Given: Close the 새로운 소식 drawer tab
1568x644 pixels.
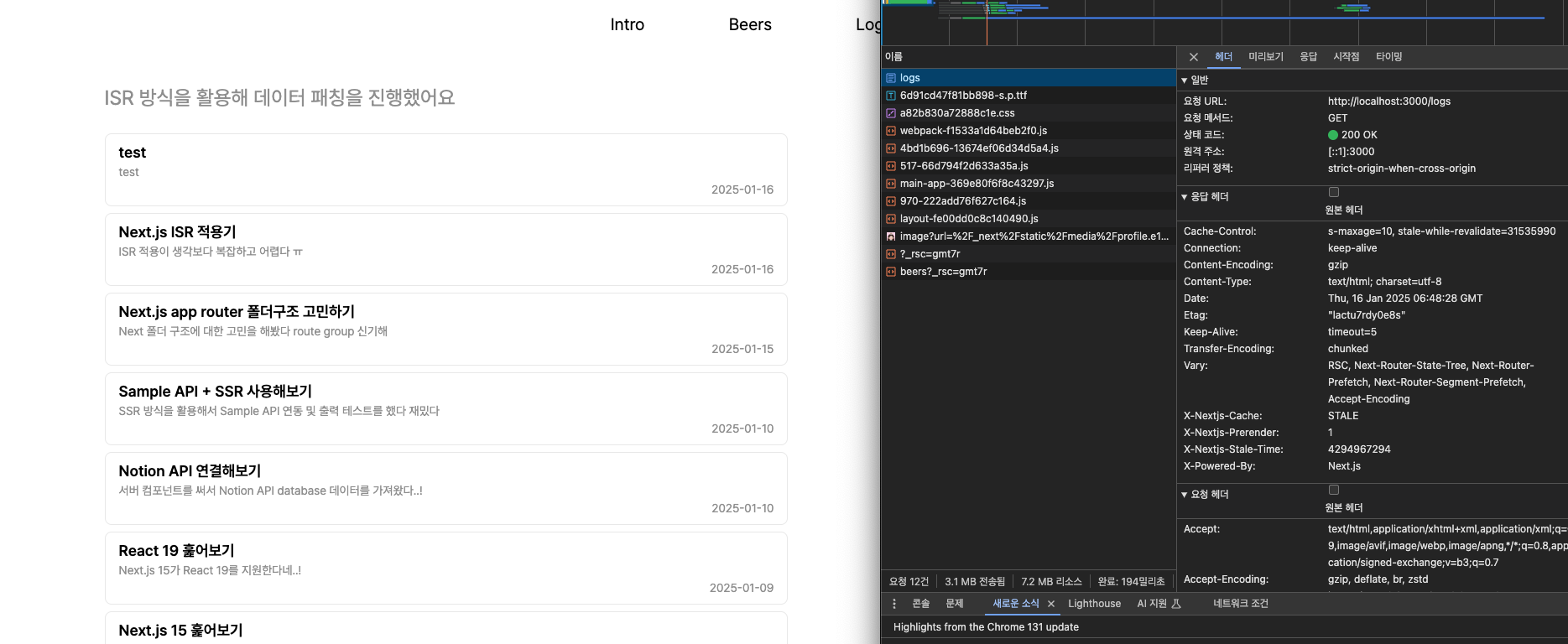Looking at the screenshot, I should (x=1051, y=604).
